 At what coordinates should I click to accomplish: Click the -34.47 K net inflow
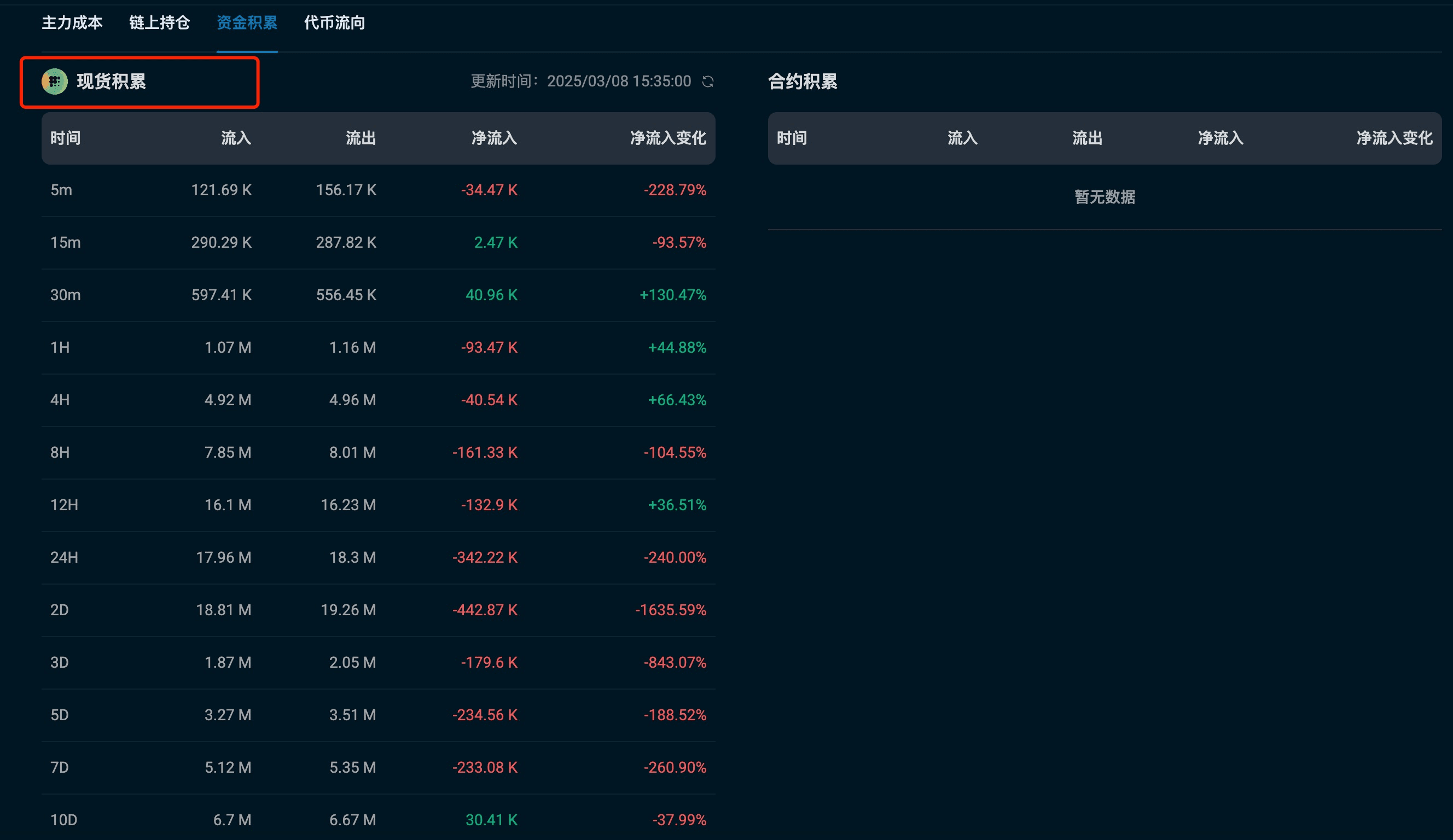pos(489,190)
